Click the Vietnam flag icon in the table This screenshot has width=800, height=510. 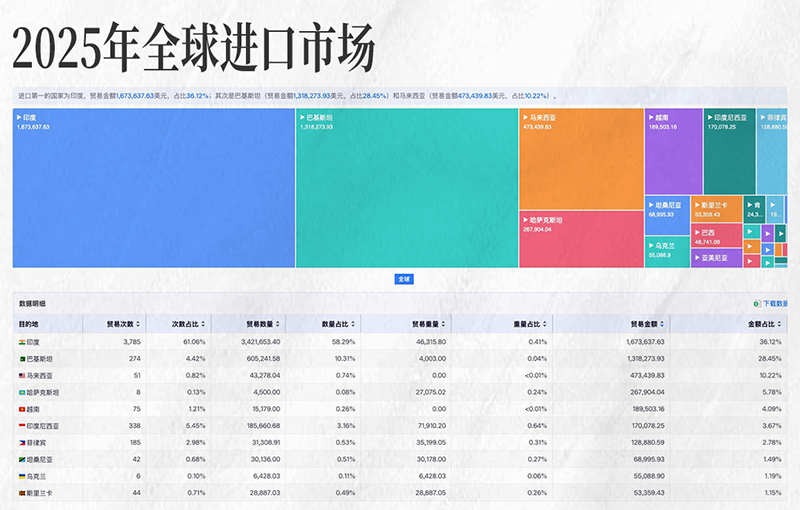tap(22, 408)
